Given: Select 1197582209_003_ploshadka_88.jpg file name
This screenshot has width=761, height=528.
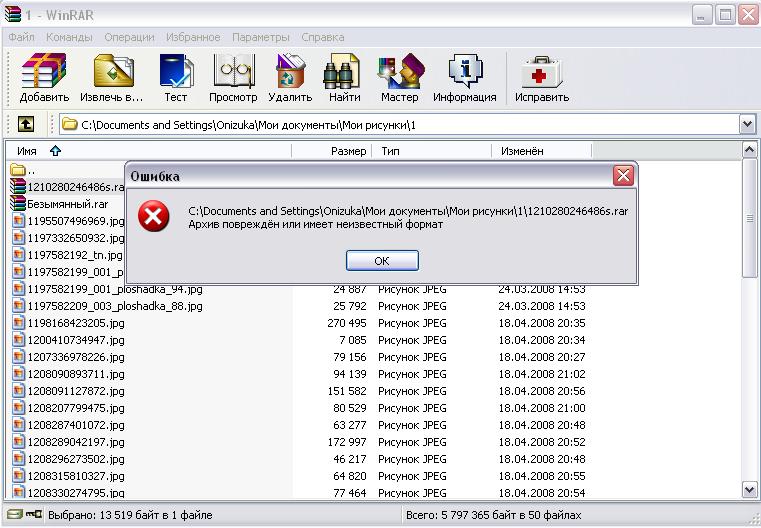Looking at the screenshot, I should (x=115, y=306).
